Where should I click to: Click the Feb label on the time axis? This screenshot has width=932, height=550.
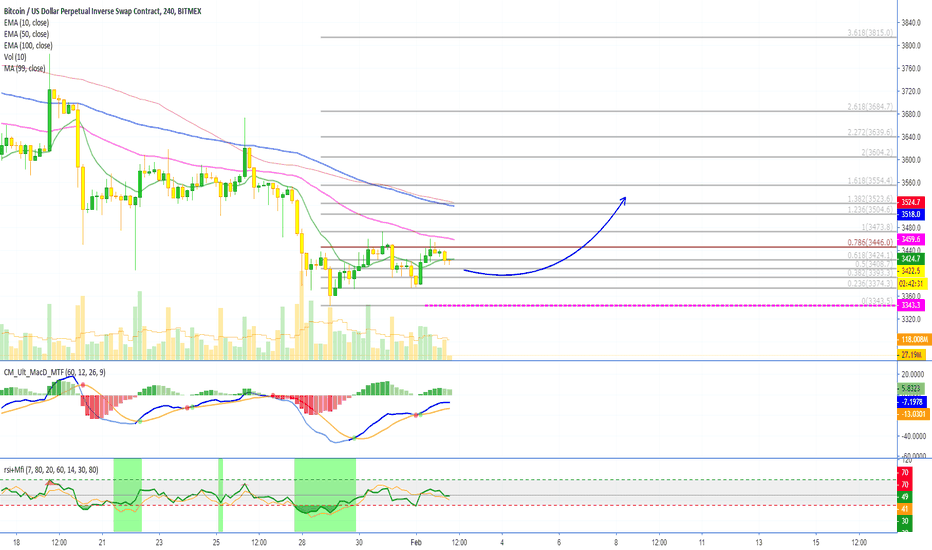pos(416,542)
